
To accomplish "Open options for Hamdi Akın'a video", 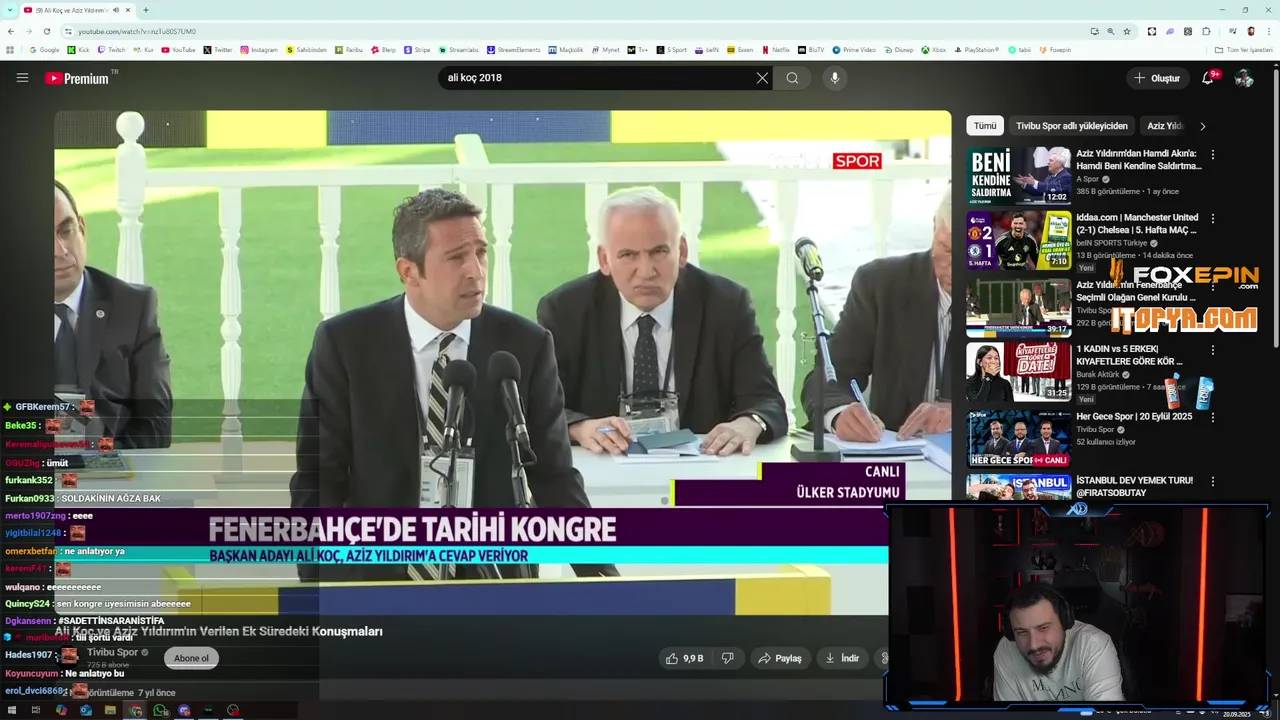I will pyautogui.click(x=1213, y=155).
